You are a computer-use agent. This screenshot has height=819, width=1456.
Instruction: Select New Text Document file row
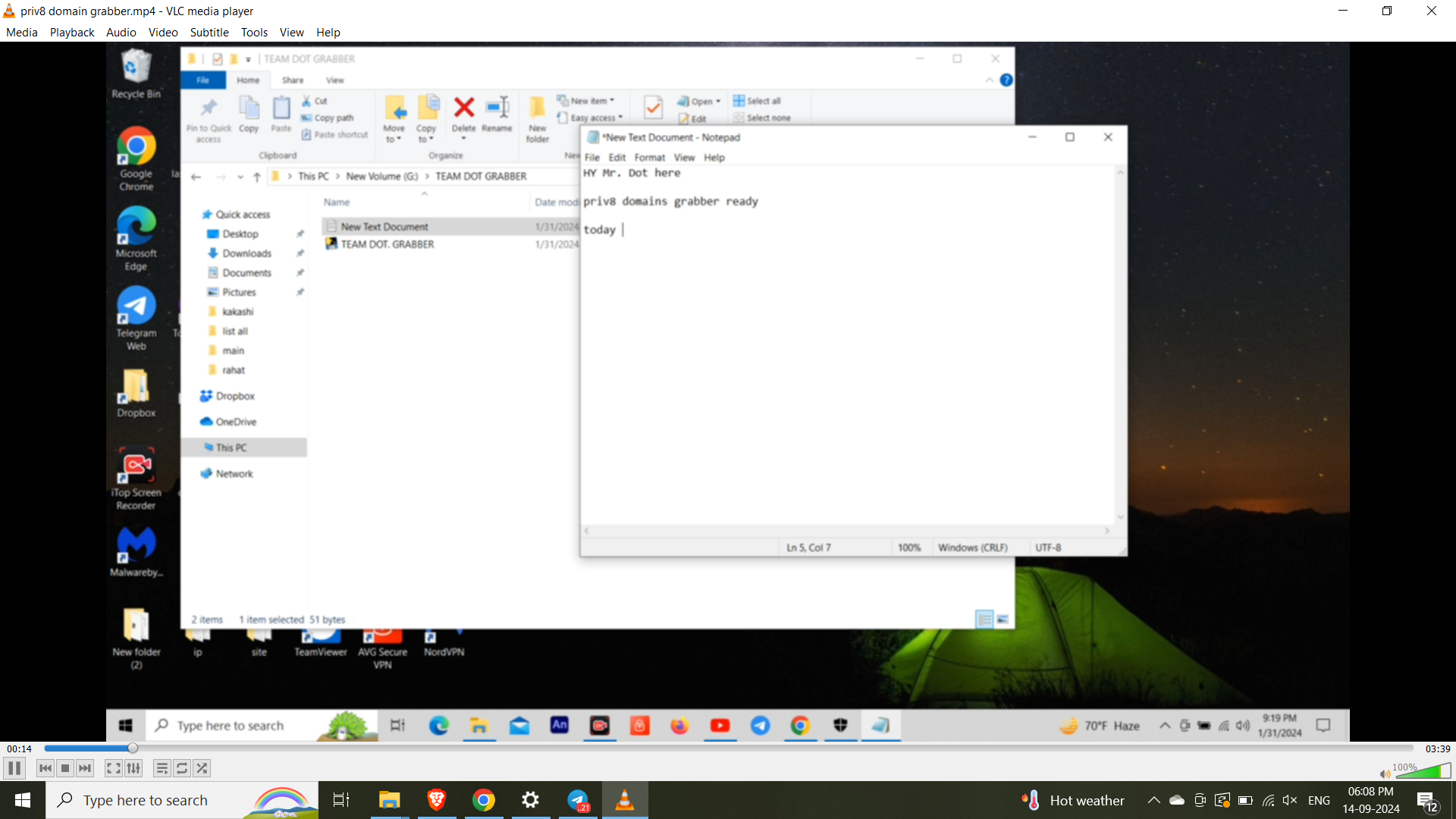pos(450,226)
